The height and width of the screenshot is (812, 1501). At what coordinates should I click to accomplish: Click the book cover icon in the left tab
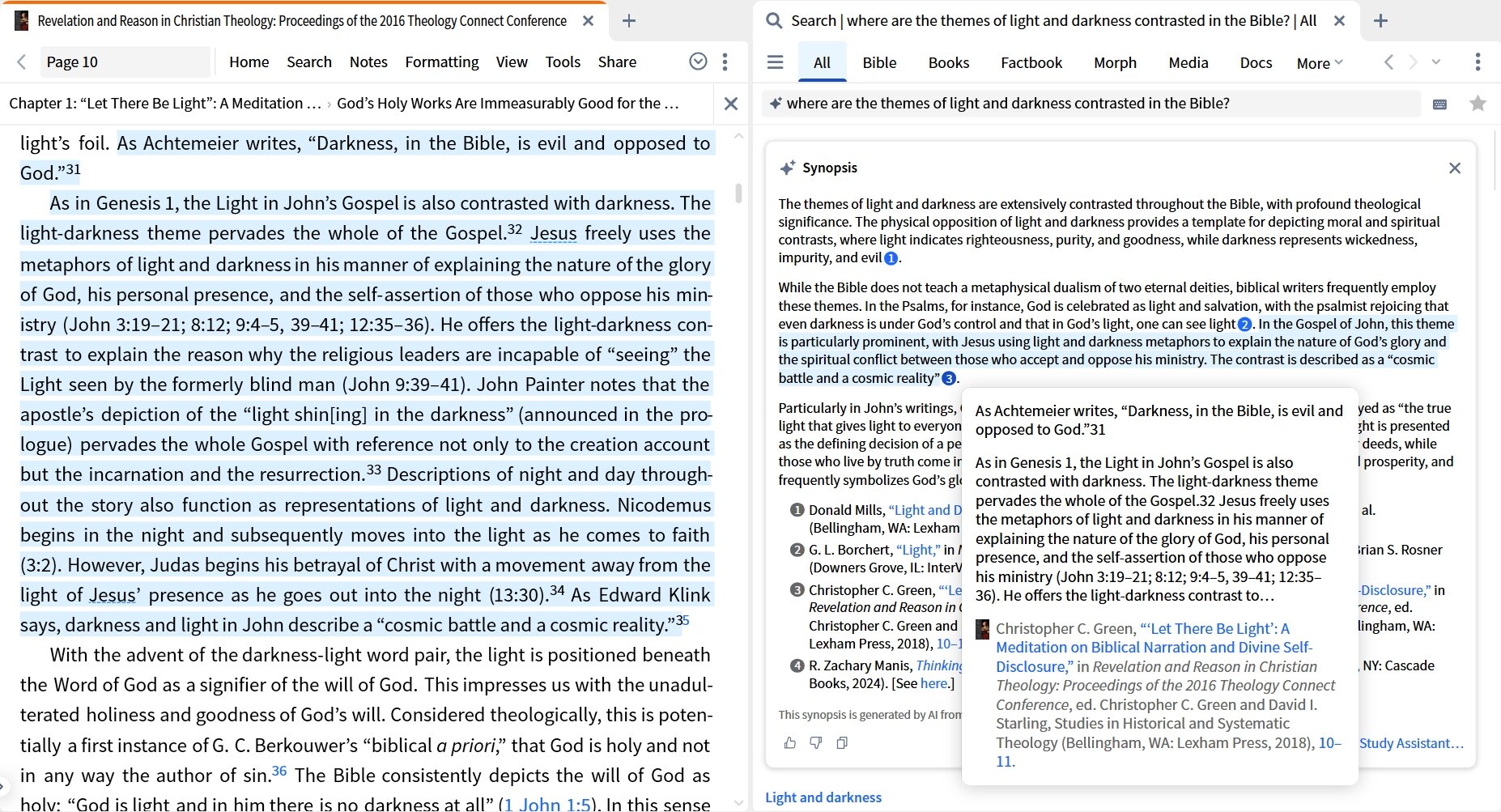click(22, 21)
